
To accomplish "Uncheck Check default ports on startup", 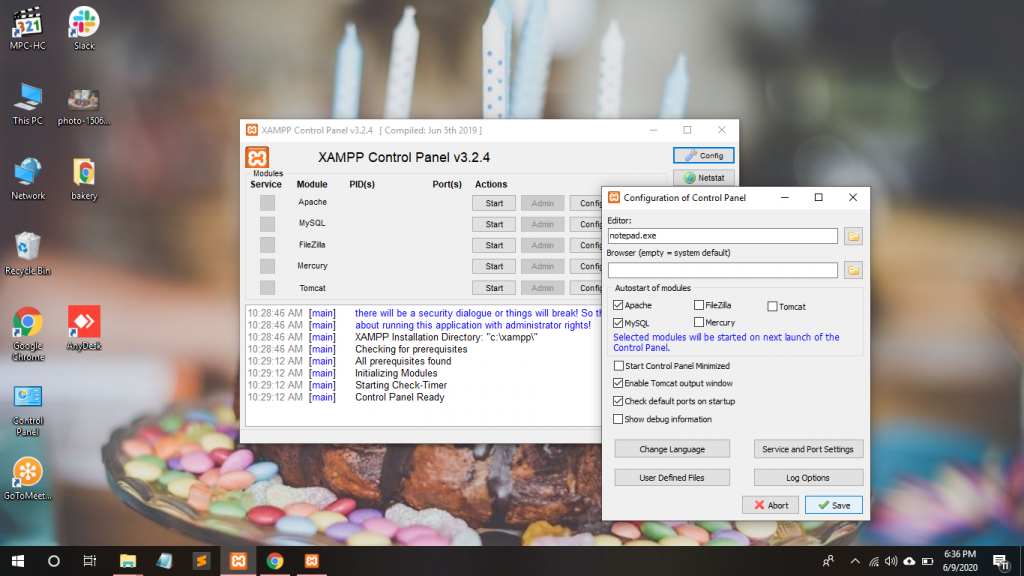I will pos(618,401).
